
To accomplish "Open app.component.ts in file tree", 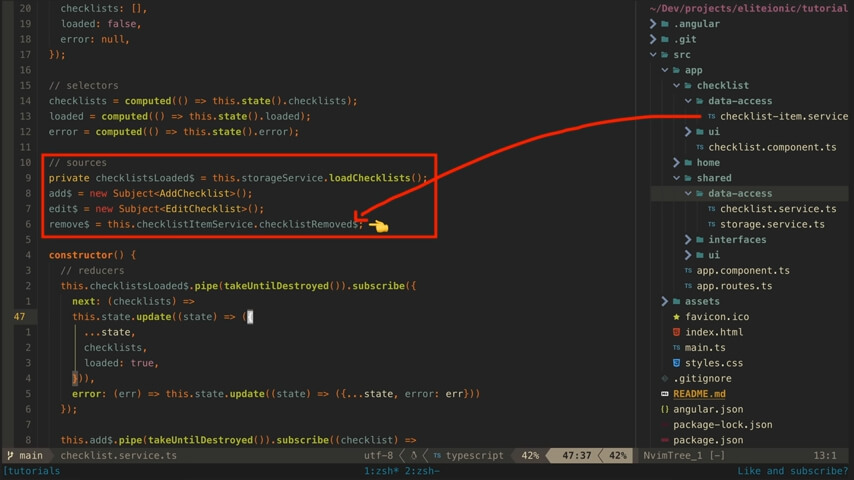I will [x=743, y=270].
